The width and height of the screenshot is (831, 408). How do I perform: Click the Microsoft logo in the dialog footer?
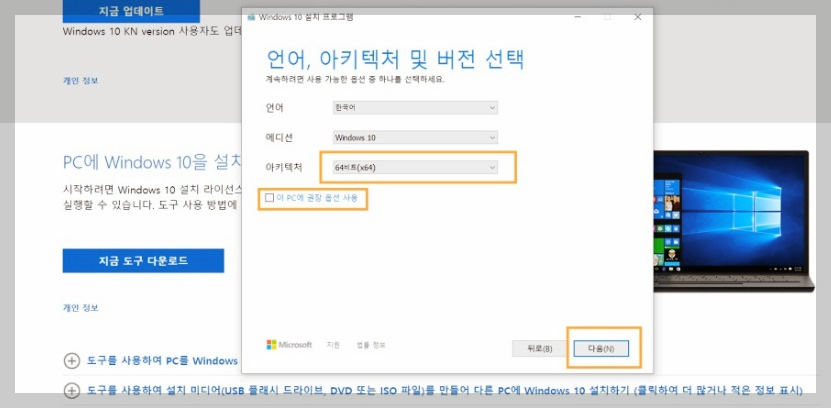289,344
